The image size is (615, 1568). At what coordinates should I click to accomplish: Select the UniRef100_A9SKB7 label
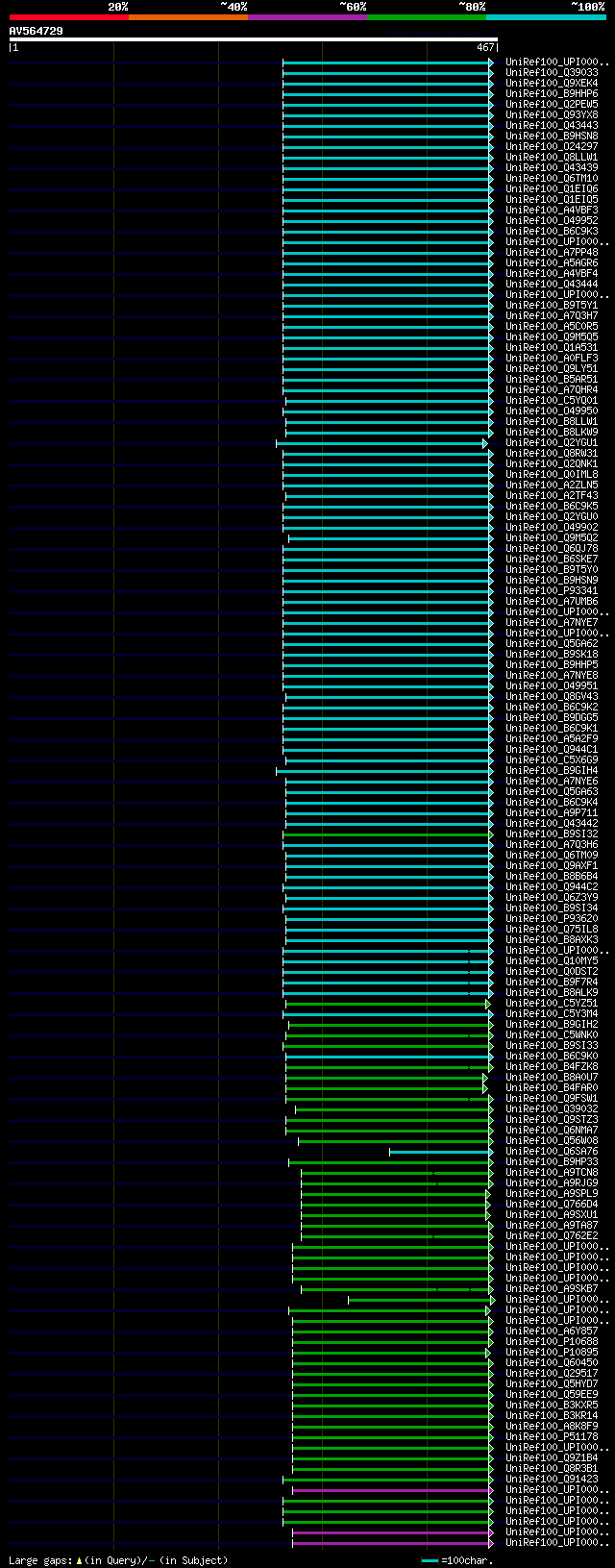(x=552, y=1288)
